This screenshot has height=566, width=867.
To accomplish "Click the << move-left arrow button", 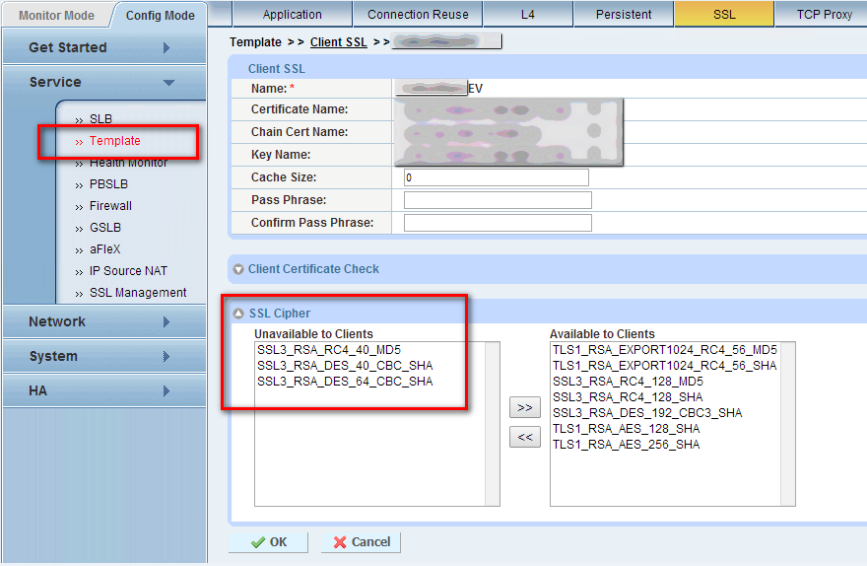I will 524,437.
